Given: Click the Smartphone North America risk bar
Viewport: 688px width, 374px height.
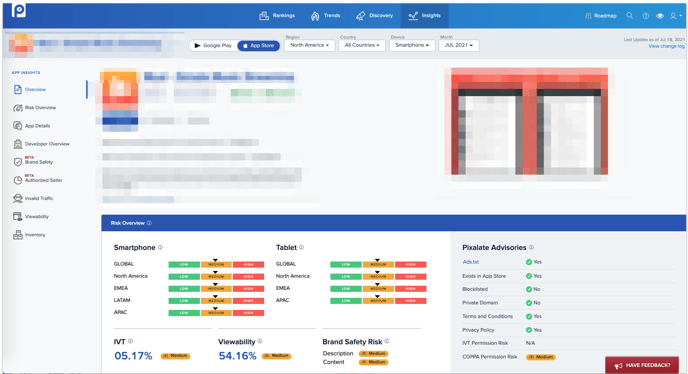Looking at the screenshot, I should 216,277.
